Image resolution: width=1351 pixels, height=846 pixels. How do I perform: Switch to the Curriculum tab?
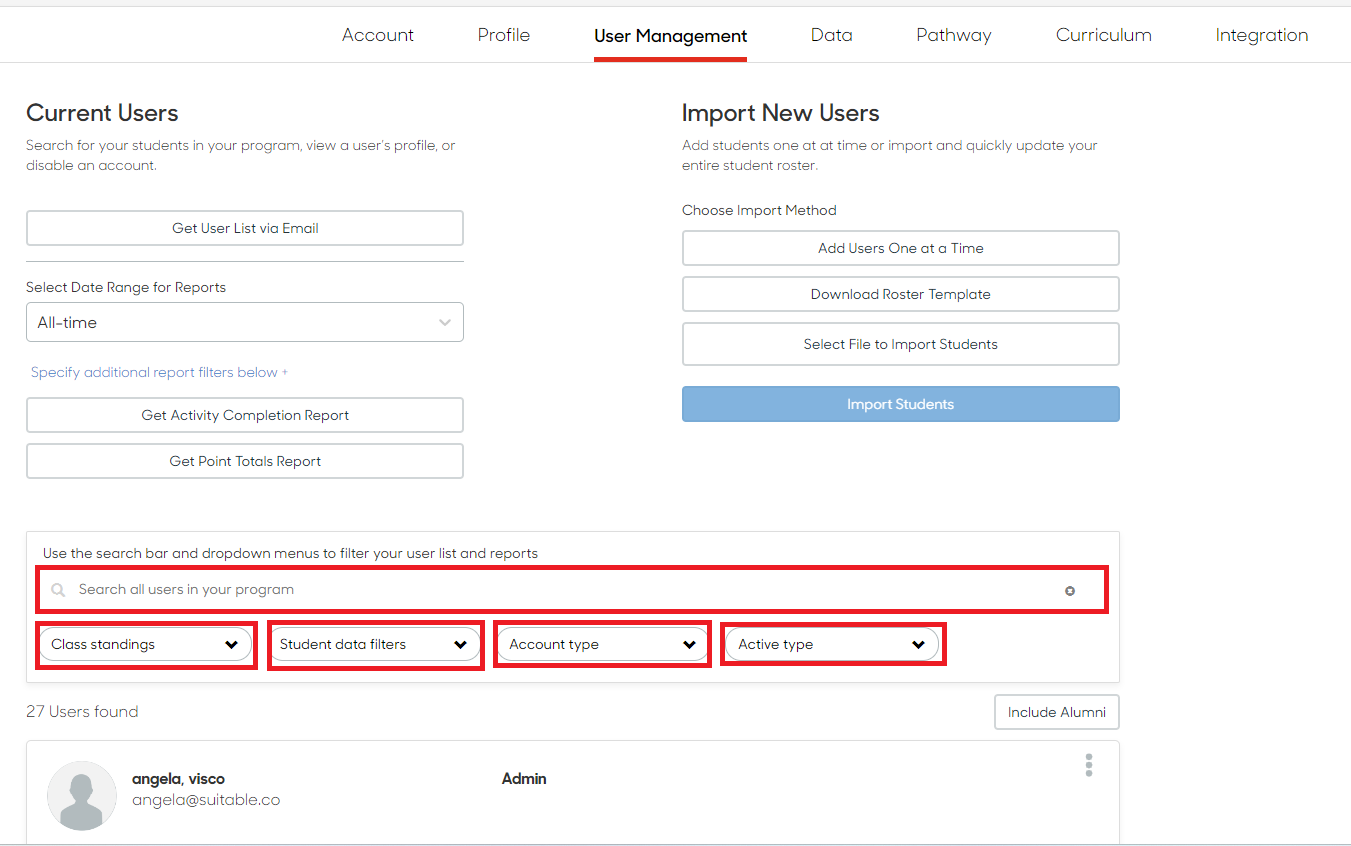coord(1104,35)
